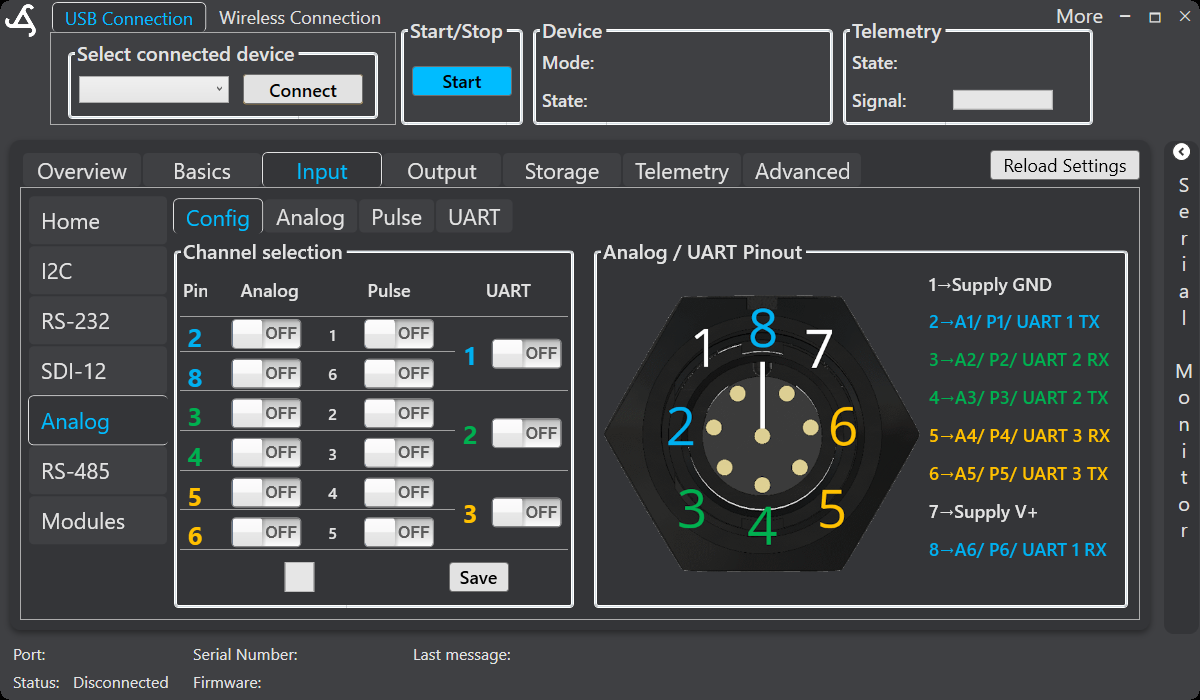This screenshot has width=1200, height=700.
Task: Click the blue Start button
Action: pyautogui.click(x=462, y=81)
